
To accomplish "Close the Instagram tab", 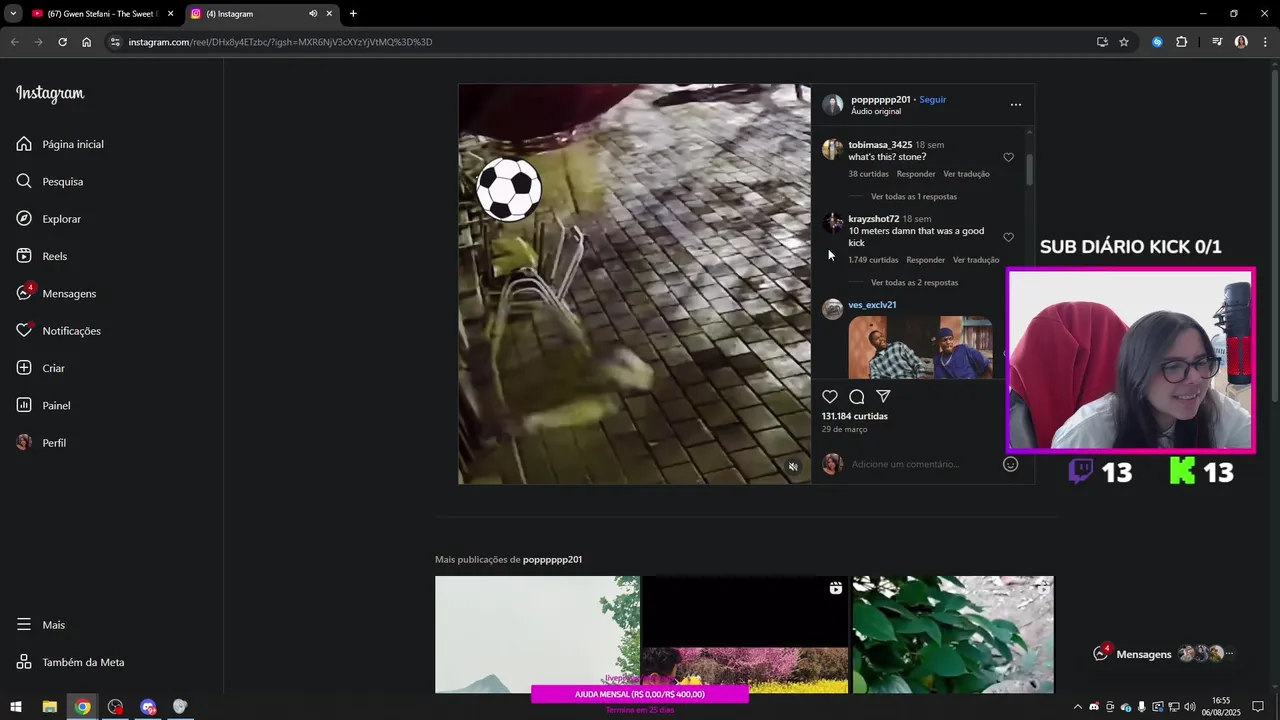I will pyautogui.click(x=329, y=14).
